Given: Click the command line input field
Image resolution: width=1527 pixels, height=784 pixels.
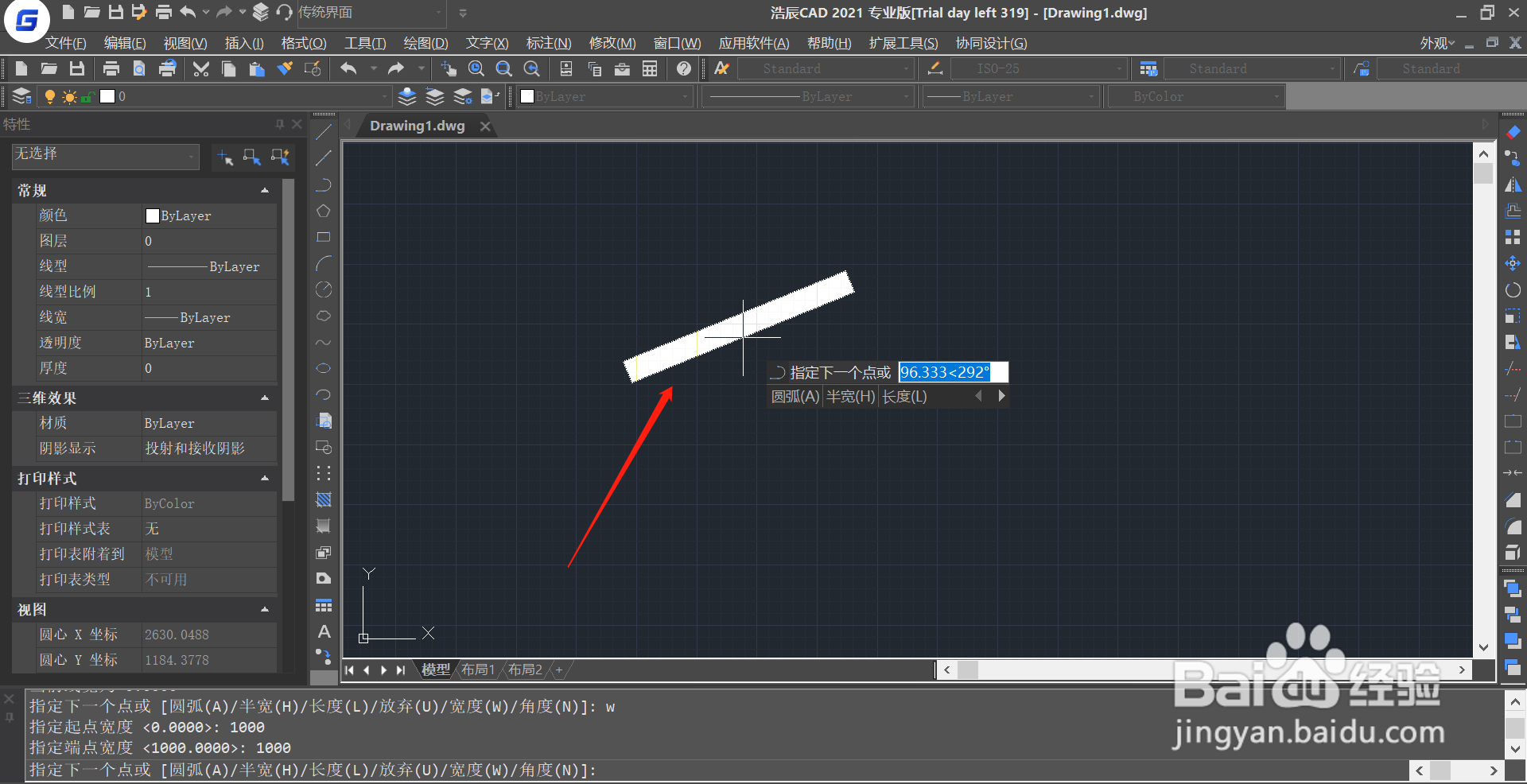Looking at the screenshot, I should pos(716,770).
